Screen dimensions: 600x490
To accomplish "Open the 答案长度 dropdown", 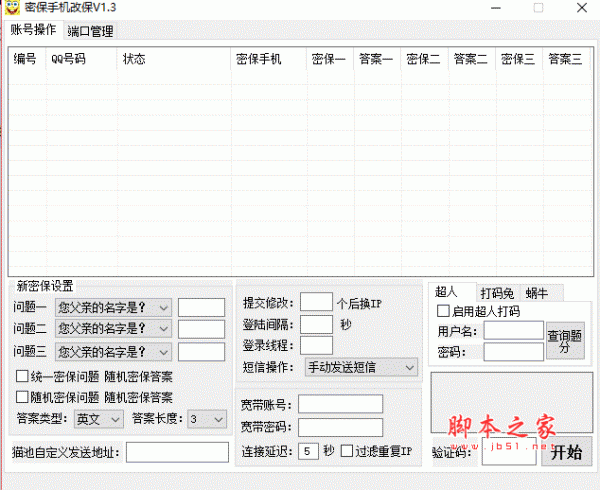I will tap(206, 419).
